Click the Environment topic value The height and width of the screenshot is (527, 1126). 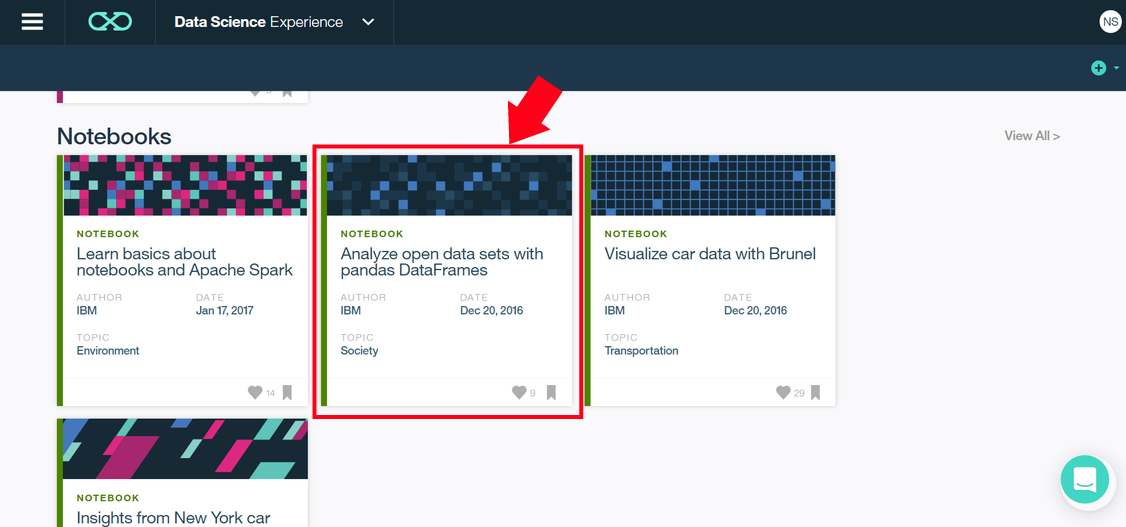pos(108,351)
